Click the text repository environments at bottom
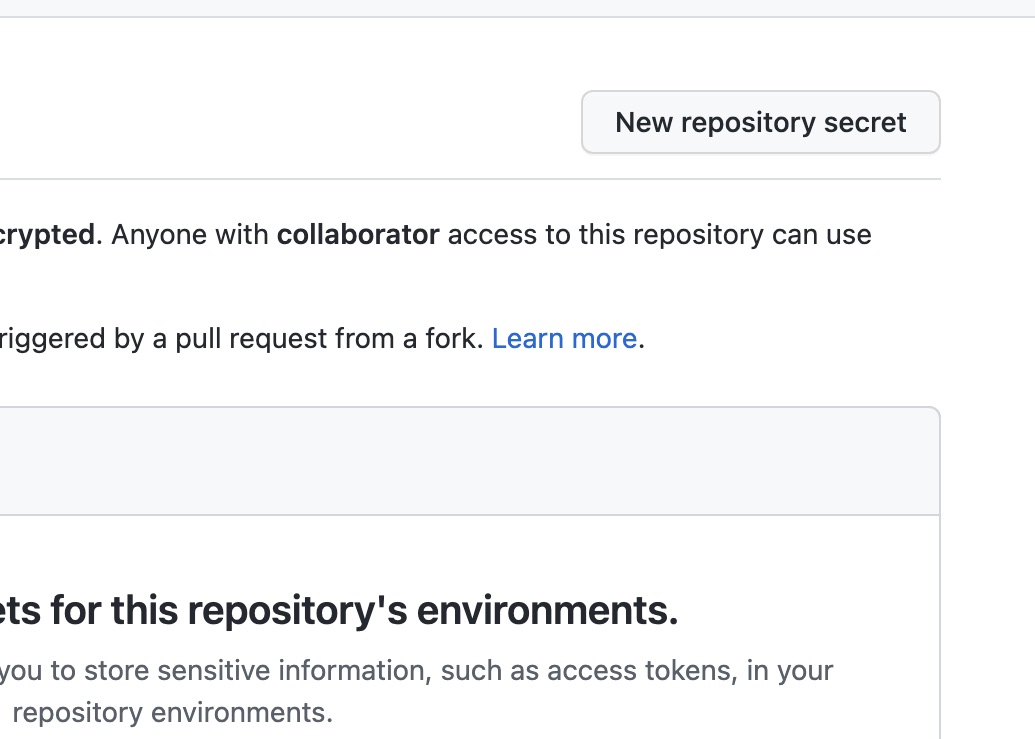The width and height of the screenshot is (1035, 739). click(172, 713)
